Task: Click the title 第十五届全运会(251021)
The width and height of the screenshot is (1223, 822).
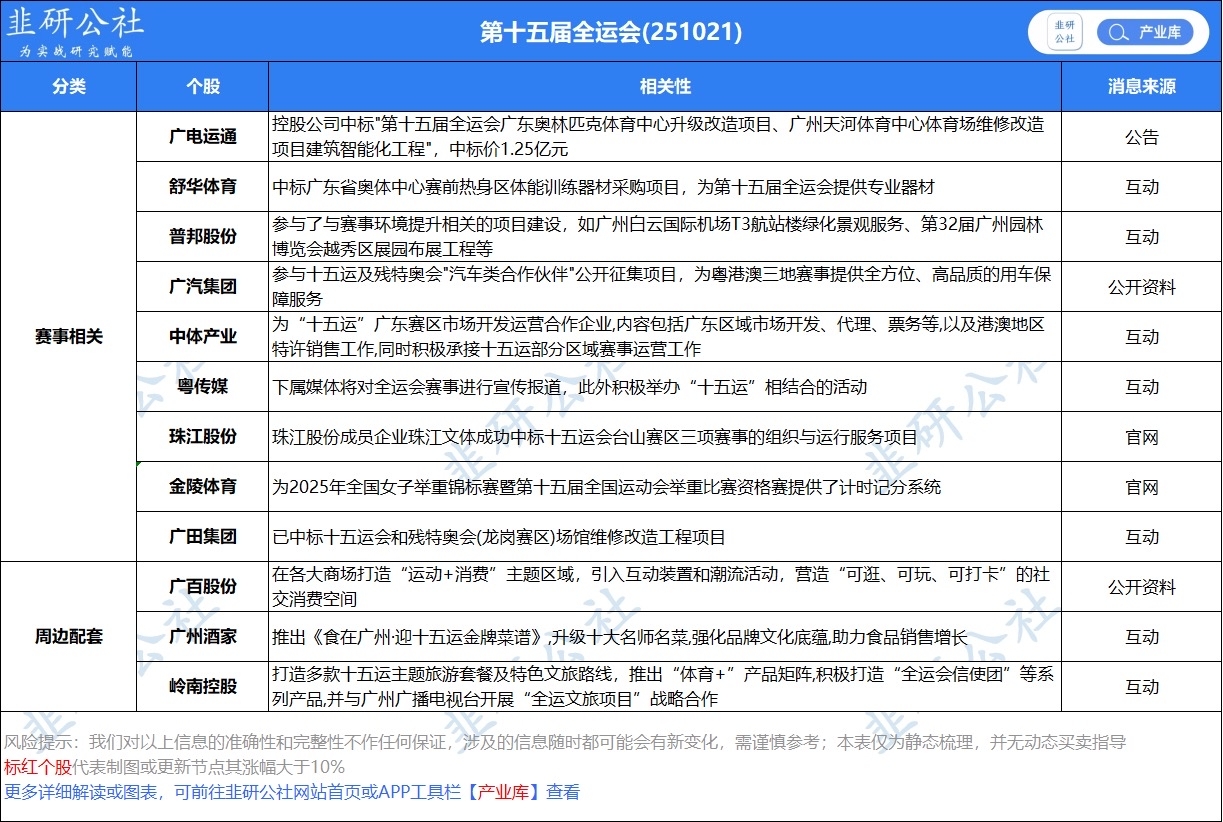Action: [x=611, y=32]
